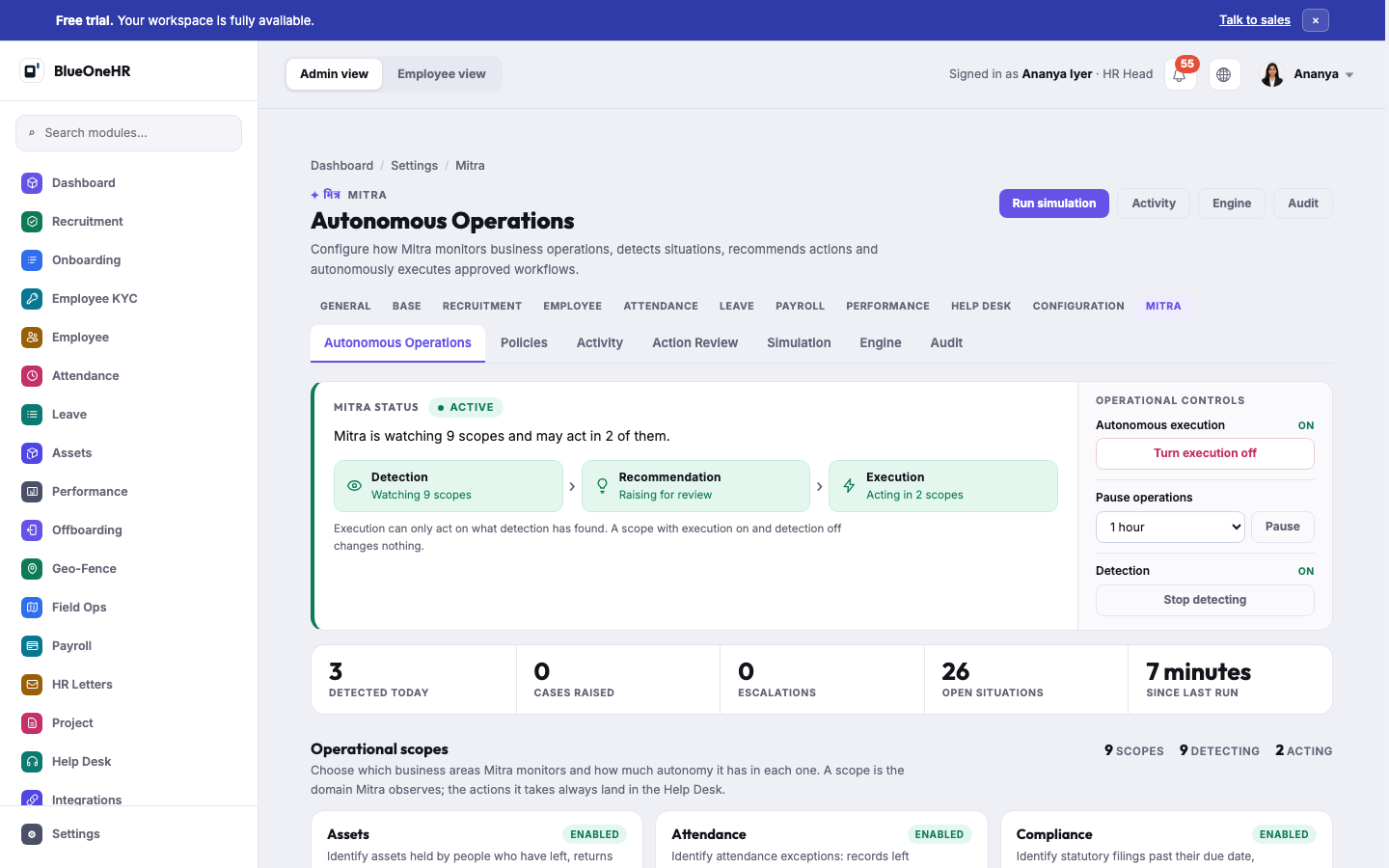Switch to the Simulation tab

(799, 343)
